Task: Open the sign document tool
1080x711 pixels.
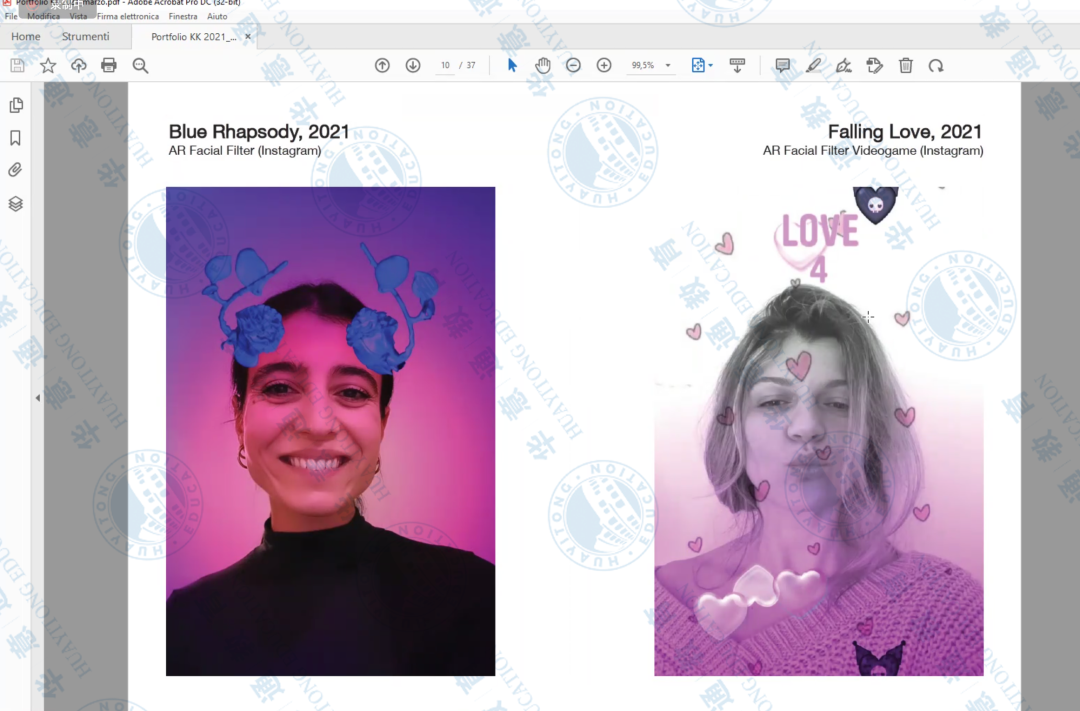Action: pyautogui.click(x=844, y=65)
